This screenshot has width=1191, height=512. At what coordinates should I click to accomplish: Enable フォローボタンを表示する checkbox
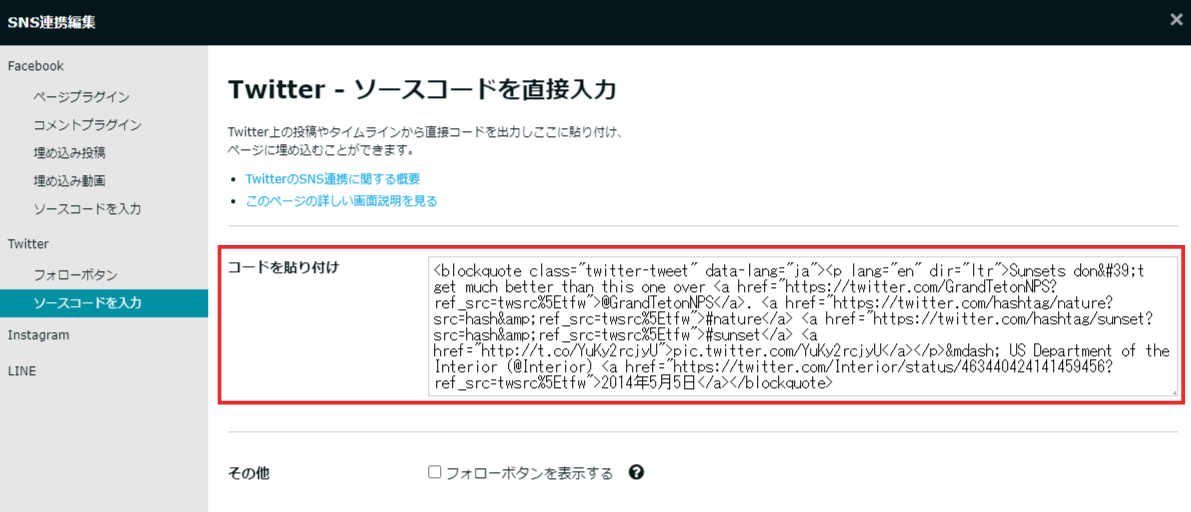coord(435,472)
